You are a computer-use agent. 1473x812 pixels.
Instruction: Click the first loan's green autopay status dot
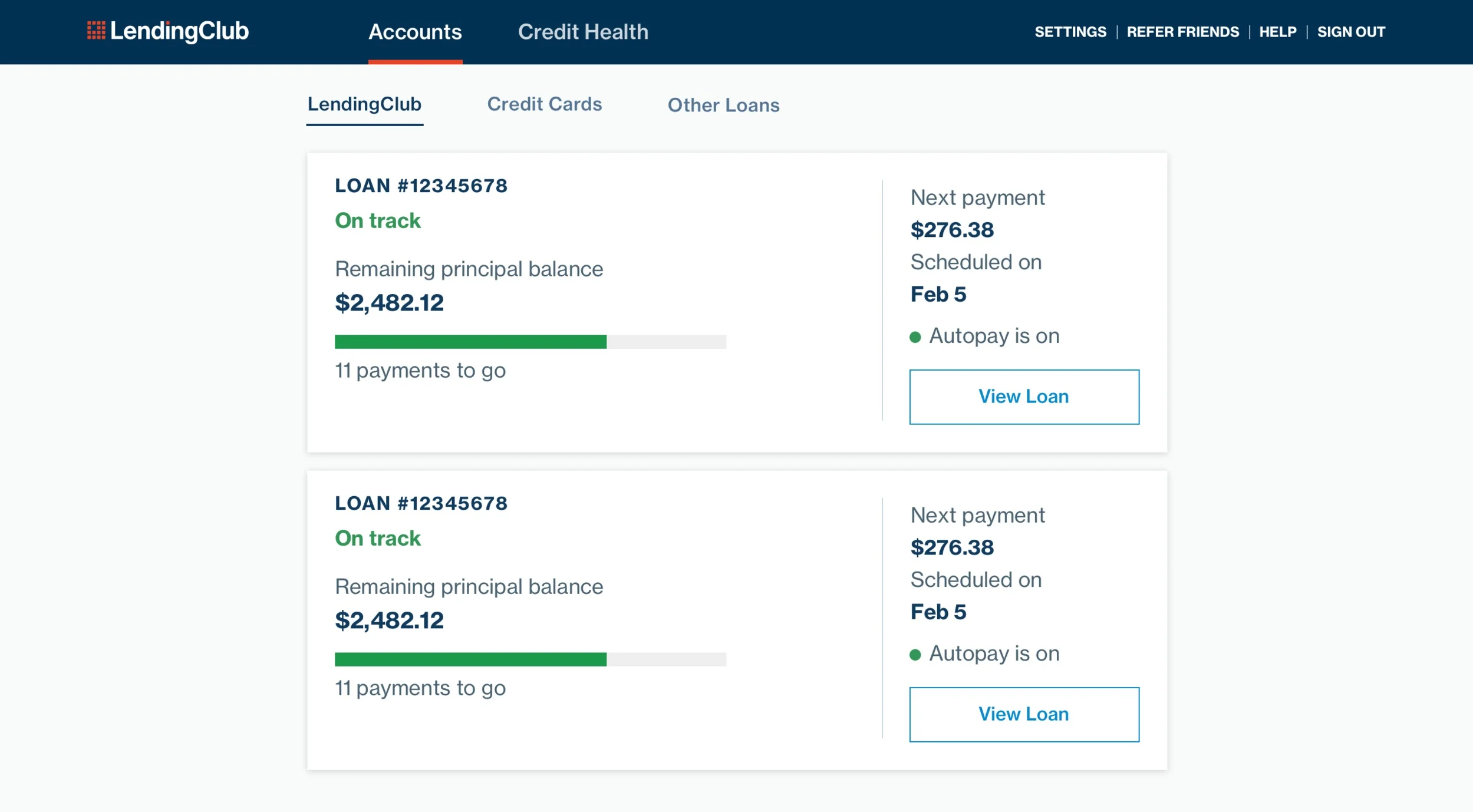point(915,337)
